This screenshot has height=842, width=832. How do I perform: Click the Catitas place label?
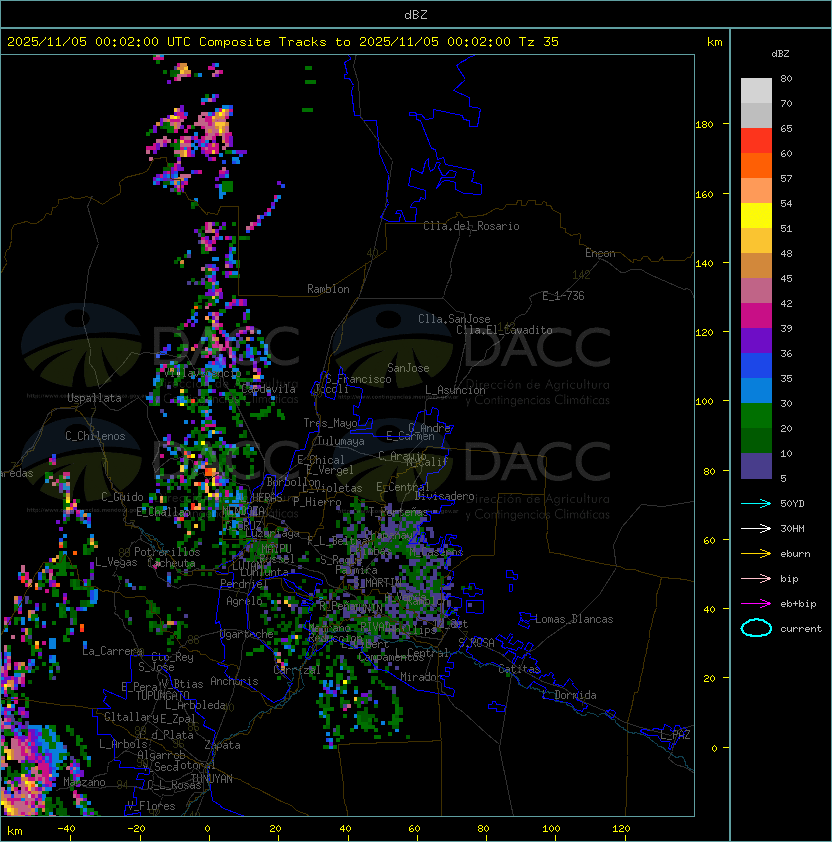coord(519,669)
